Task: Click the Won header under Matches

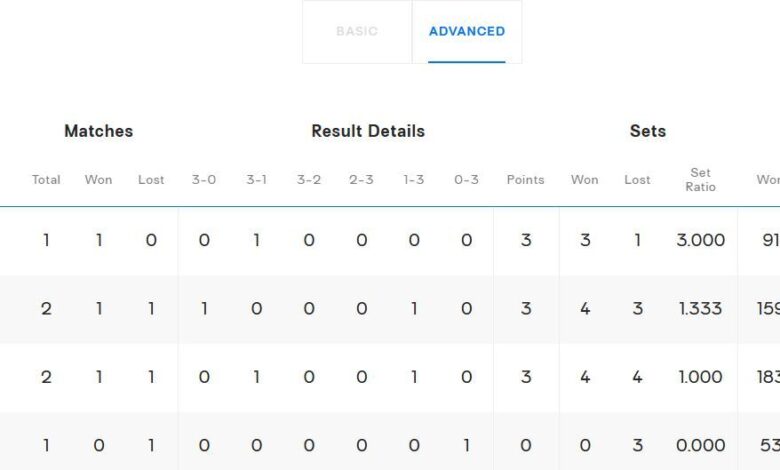Action: pos(98,180)
